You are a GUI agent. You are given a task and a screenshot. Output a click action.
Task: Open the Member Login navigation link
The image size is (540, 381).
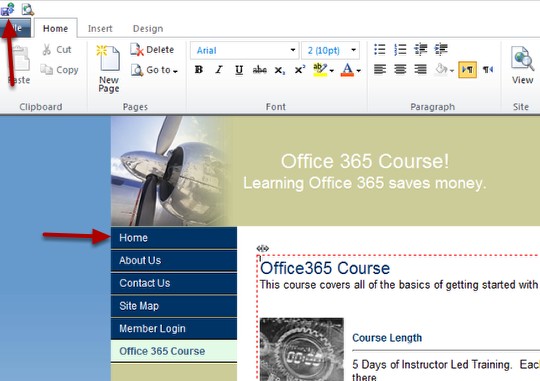tap(174, 329)
